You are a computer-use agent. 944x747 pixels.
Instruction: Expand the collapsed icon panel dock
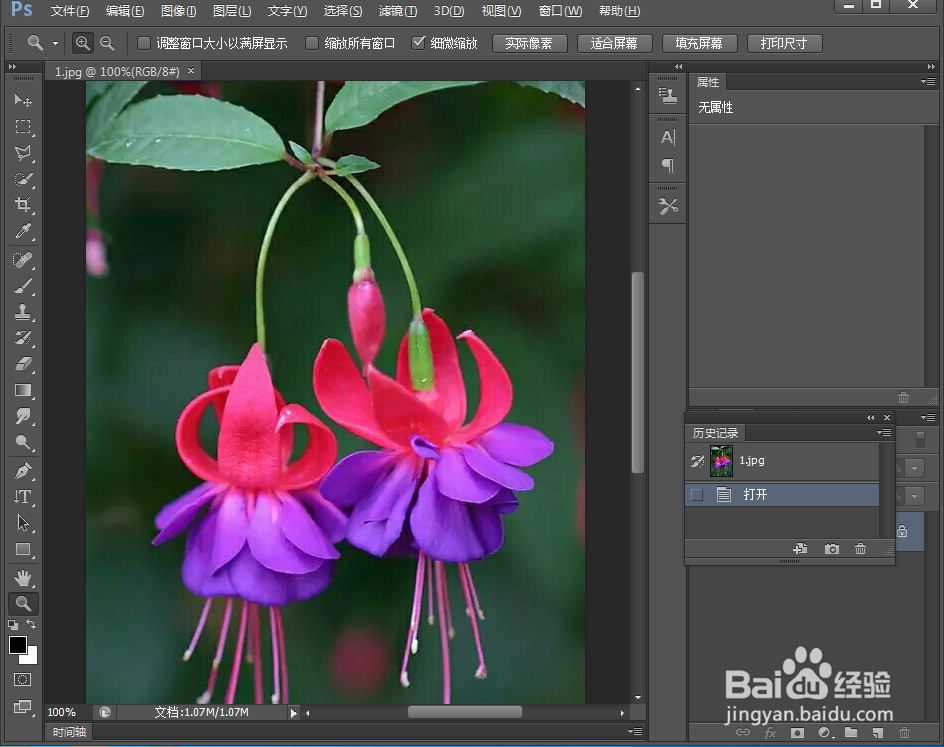(x=678, y=66)
